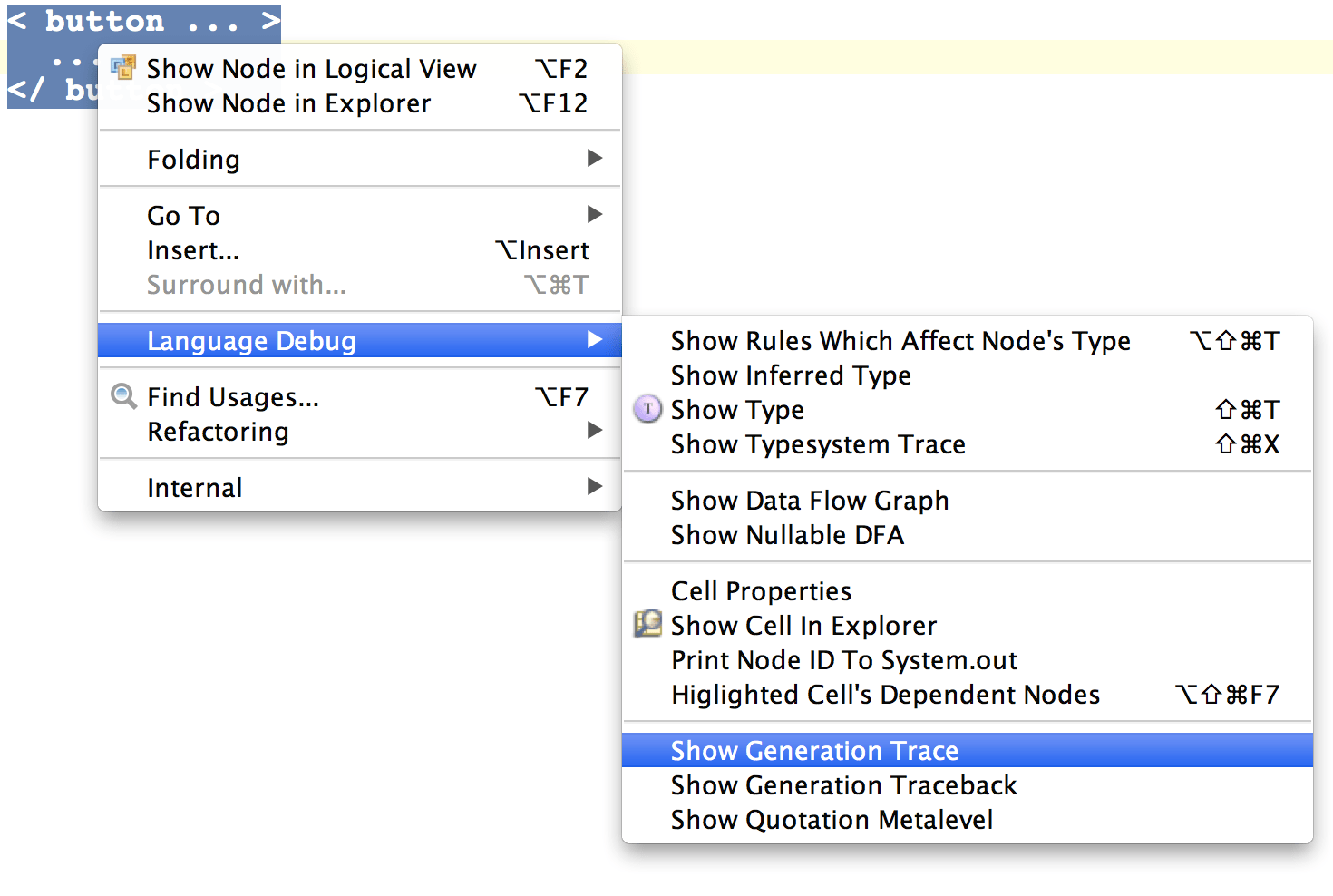Choose Show Inferred Type
The image size is (1333, 896).
point(791,375)
